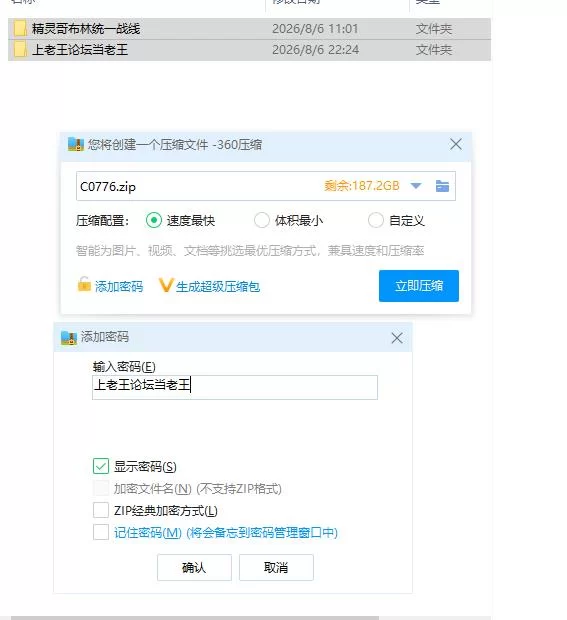Tick the 记住密码 checkbox
The height and width of the screenshot is (620, 567).
click(101, 532)
